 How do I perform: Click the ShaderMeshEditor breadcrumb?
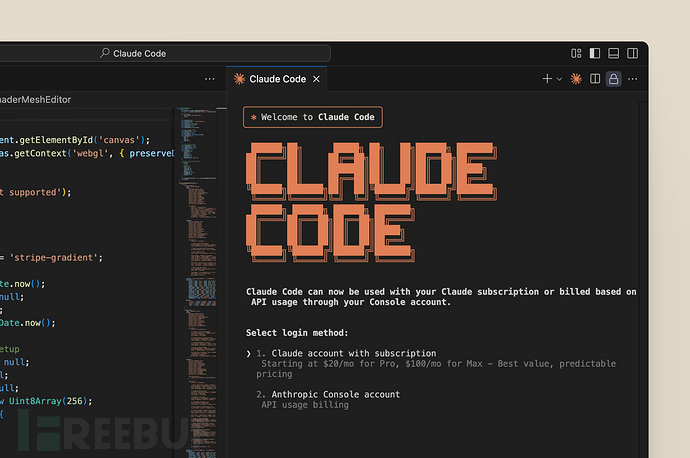(x=35, y=100)
